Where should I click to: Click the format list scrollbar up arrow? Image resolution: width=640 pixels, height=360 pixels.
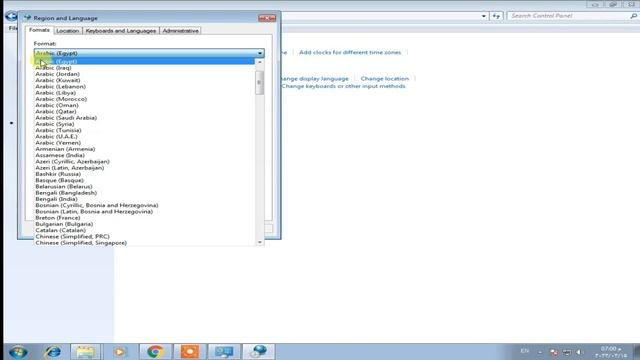[x=260, y=62]
